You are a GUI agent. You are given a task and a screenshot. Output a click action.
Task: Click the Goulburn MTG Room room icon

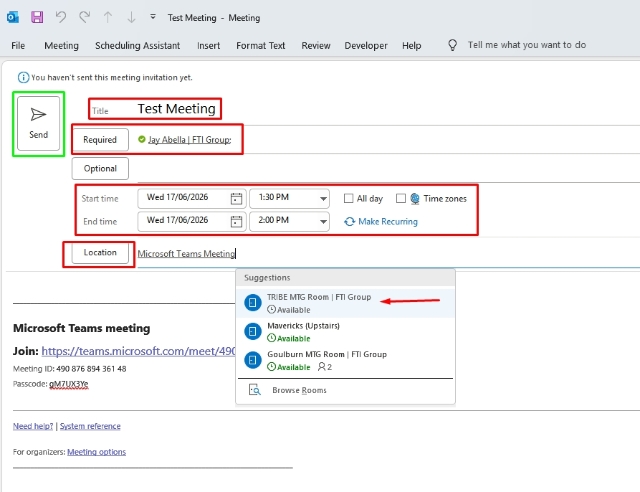[x=253, y=360]
